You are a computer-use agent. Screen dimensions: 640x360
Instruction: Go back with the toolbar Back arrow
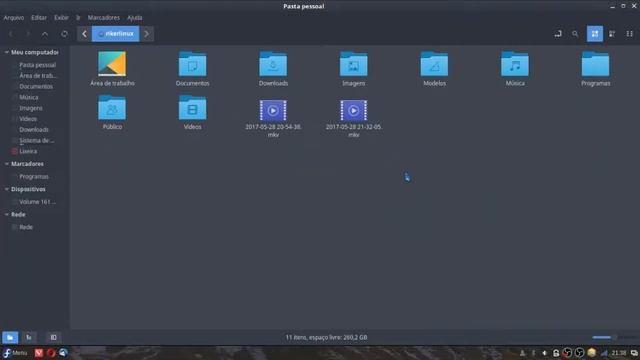11,34
